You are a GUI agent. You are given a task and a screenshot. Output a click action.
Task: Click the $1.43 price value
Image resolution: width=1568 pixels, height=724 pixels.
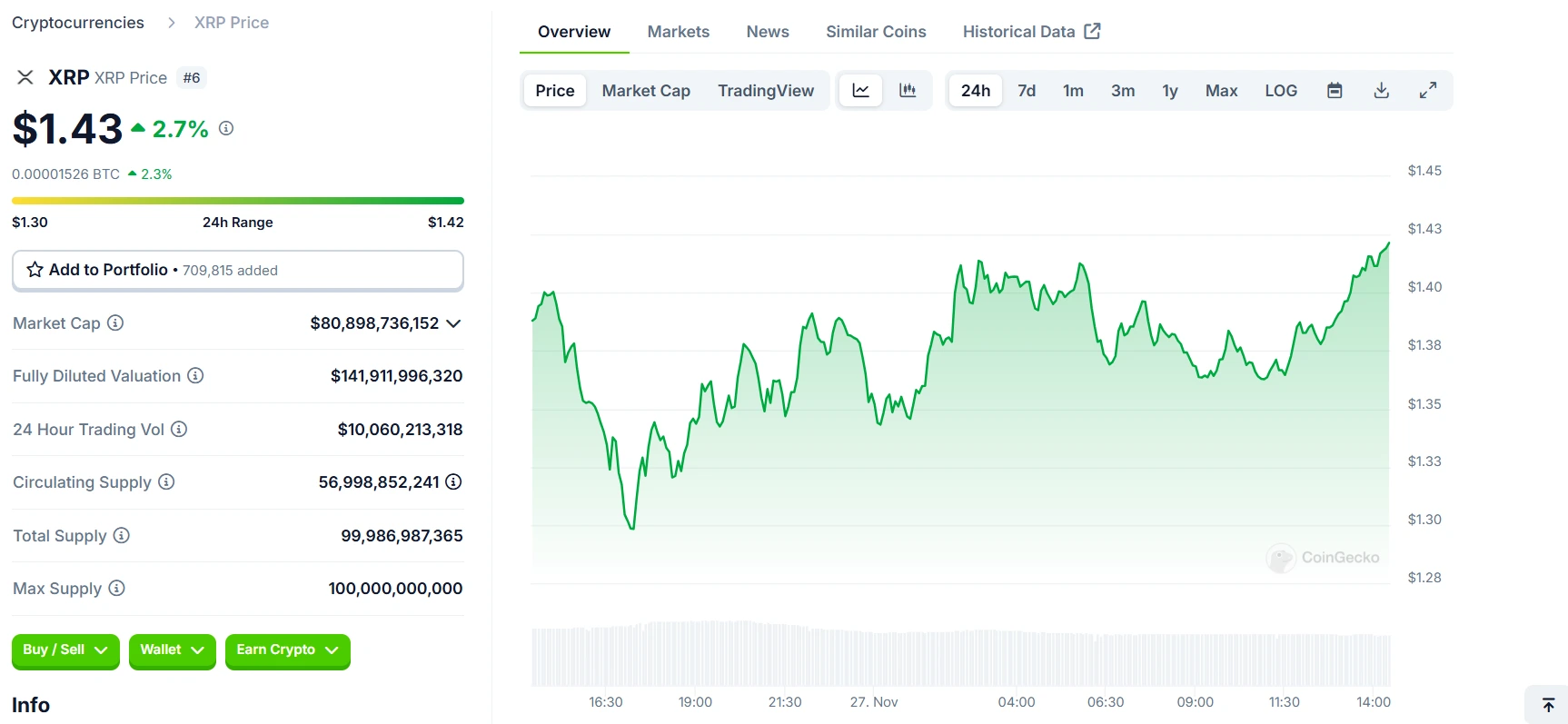(x=67, y=129)
